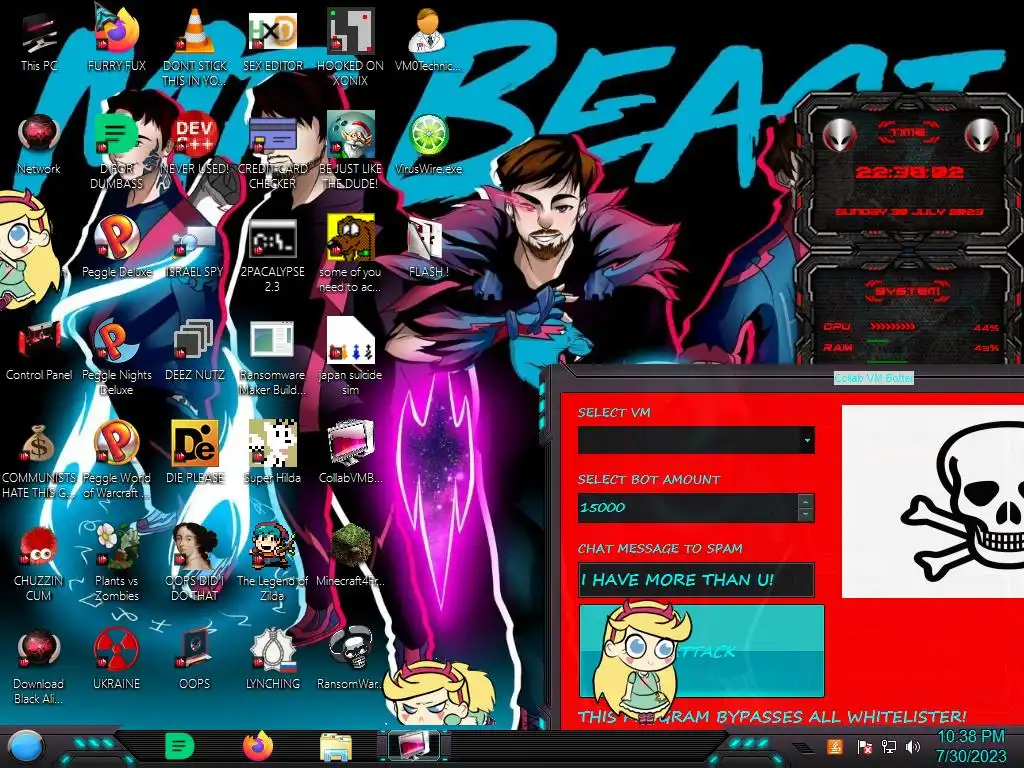1024x768 pixels.
Task: Open Control Panel desktop icon
Action: point(39,350)
